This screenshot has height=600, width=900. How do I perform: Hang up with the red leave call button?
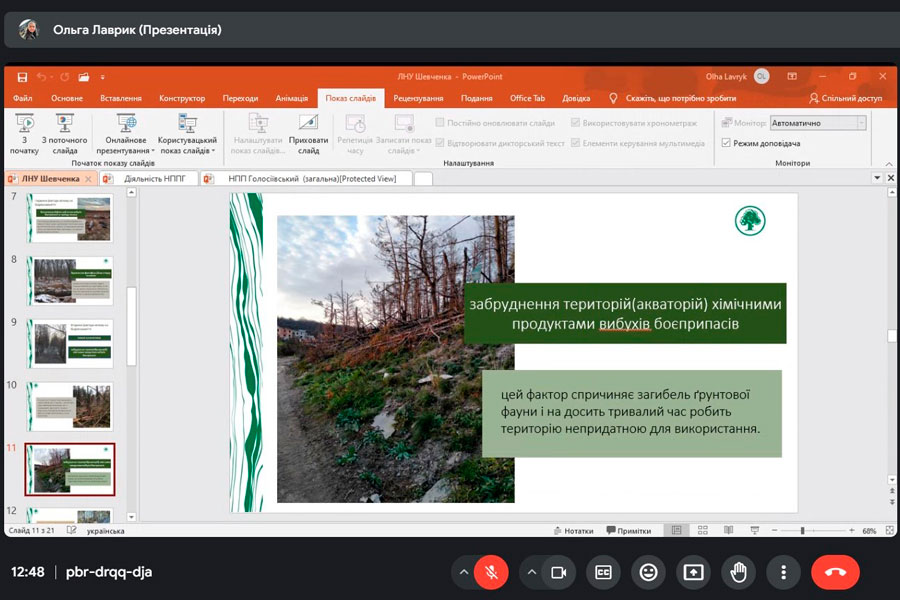(835, 572)
